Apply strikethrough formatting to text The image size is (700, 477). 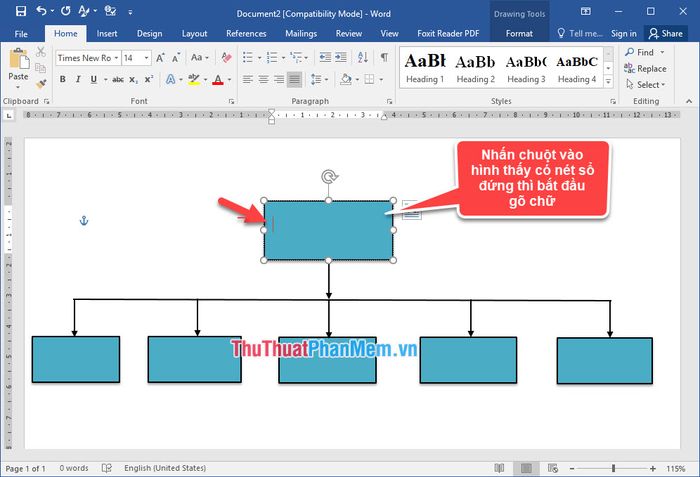point(118,79)
